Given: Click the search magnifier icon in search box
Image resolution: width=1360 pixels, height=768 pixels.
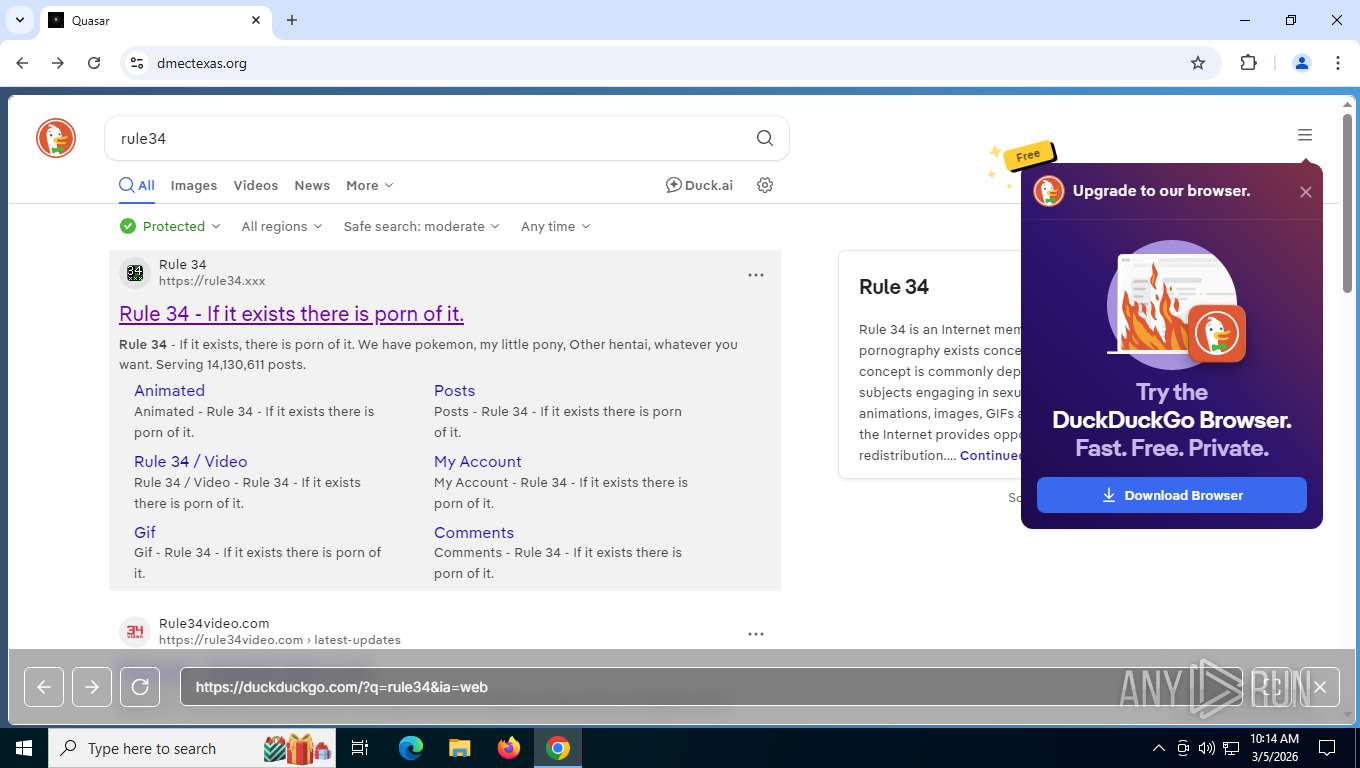Looking at the screenshot, I should (765, 138).
